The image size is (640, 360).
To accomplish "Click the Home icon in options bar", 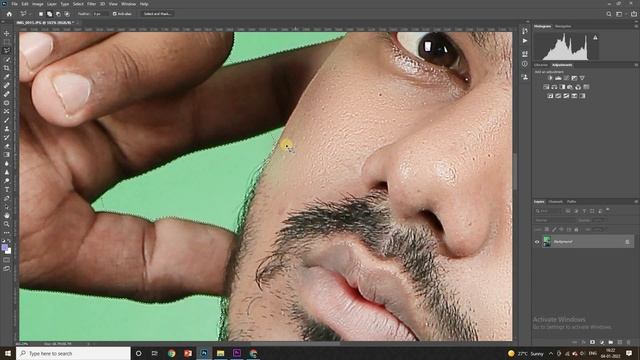I will coord(9,14).
